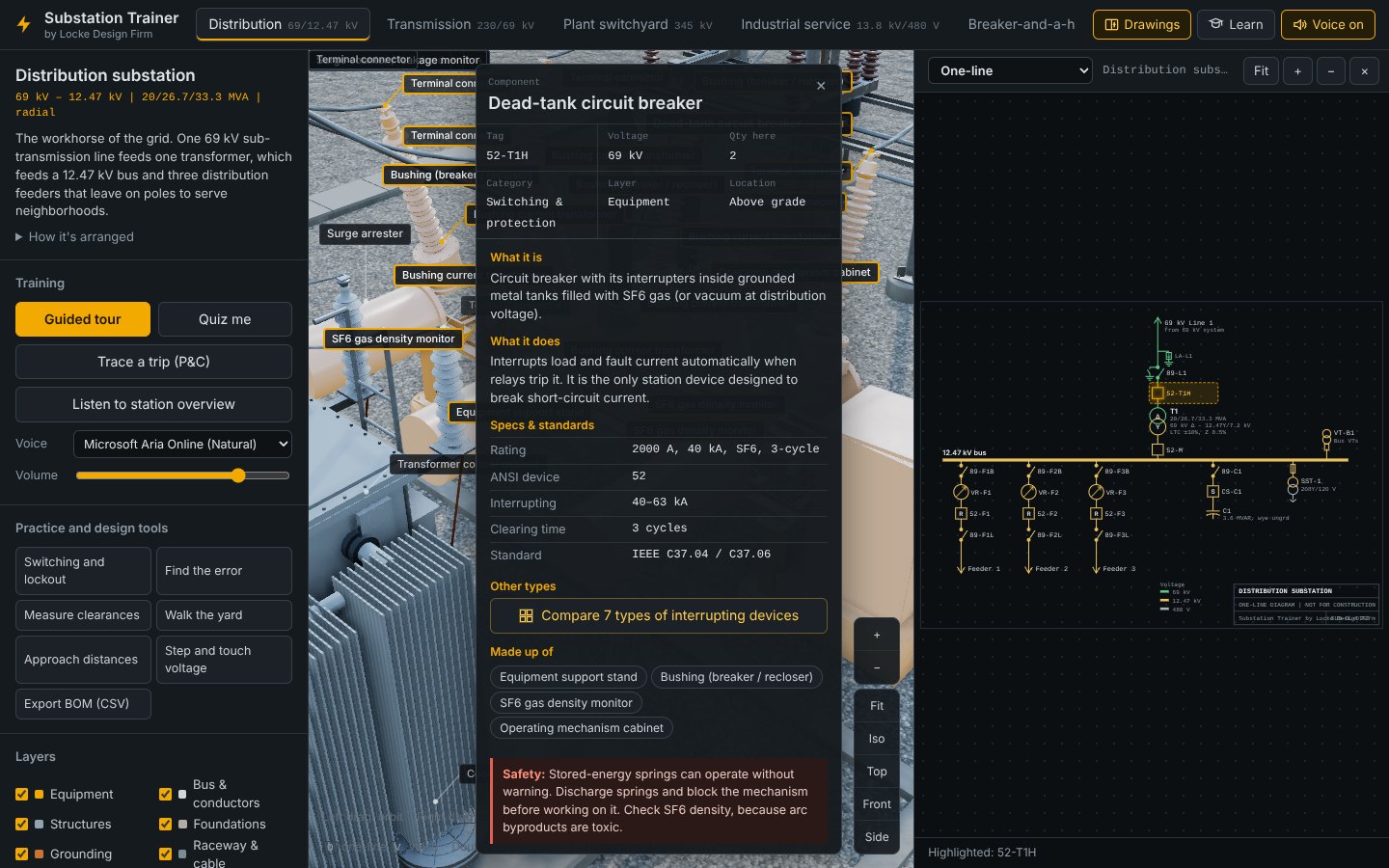
Task: Open the Find the error tool
Action: [x=224, y=571]
